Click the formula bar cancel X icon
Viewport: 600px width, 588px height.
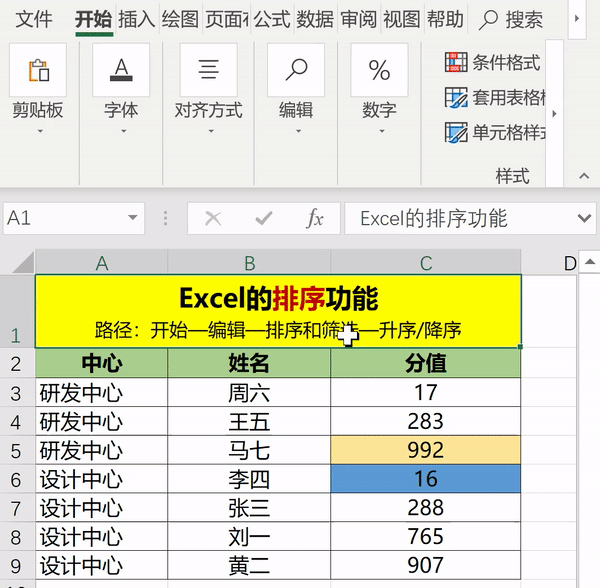(x=213, y=218)
